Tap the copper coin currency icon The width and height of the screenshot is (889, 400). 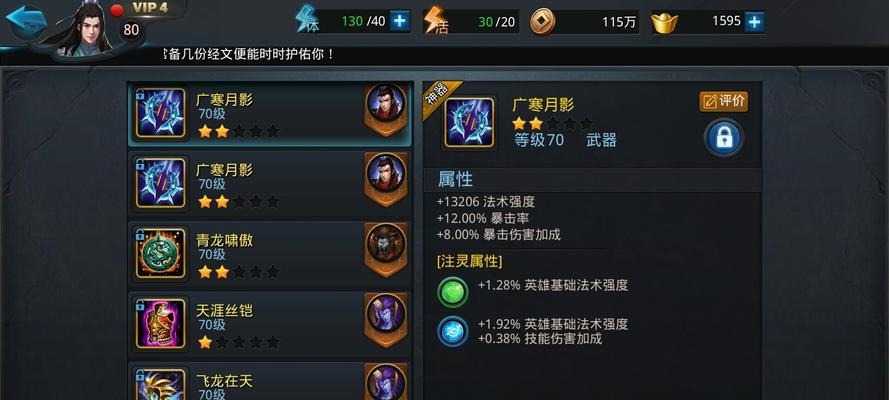tap(543, 22)
